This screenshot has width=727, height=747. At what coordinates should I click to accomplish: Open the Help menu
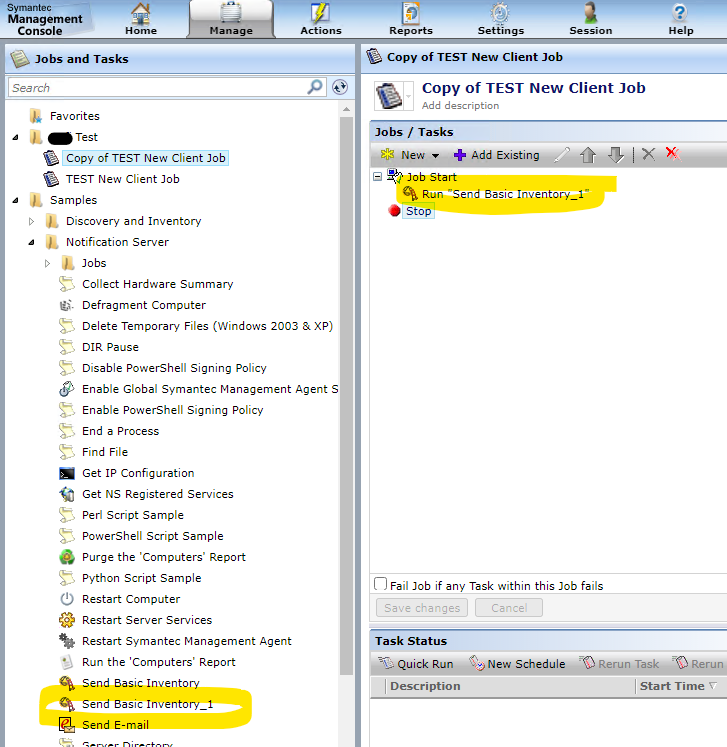(x=680, y=19)
